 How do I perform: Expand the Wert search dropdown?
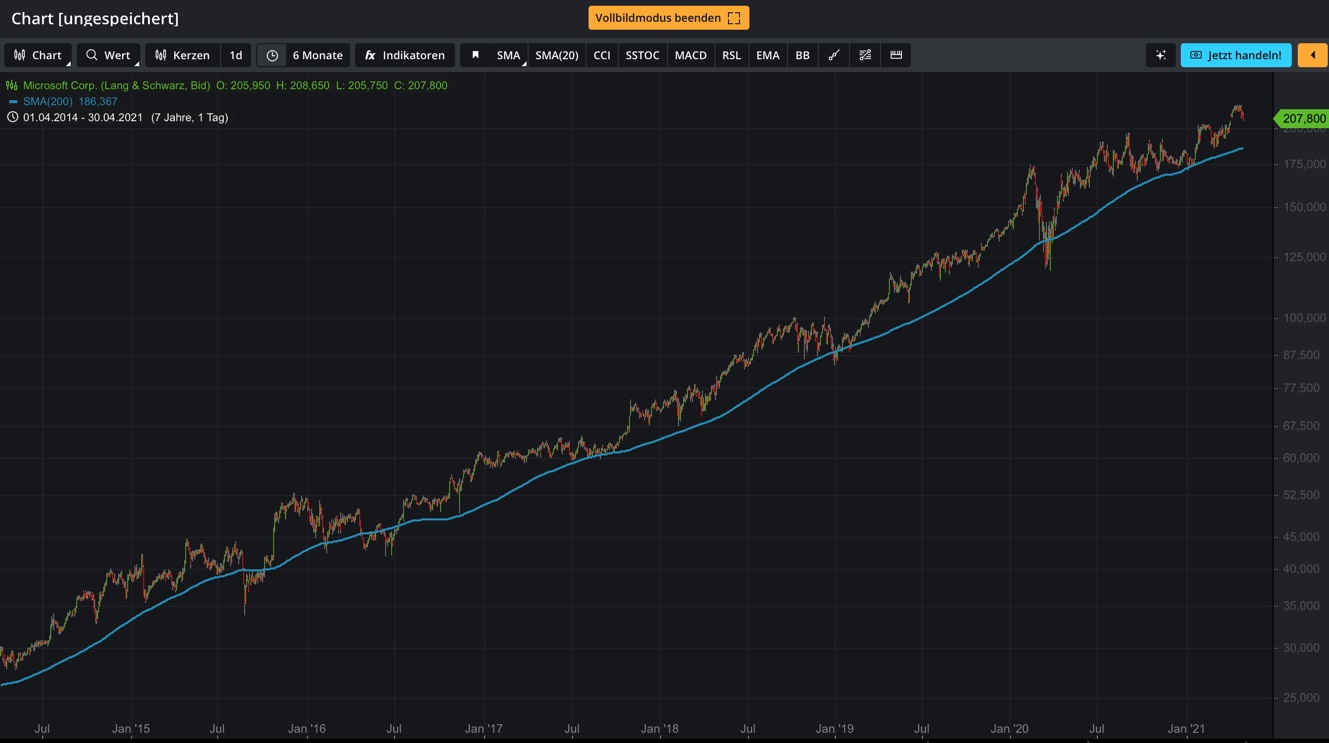pyautogui.click(x=108, y=55)
